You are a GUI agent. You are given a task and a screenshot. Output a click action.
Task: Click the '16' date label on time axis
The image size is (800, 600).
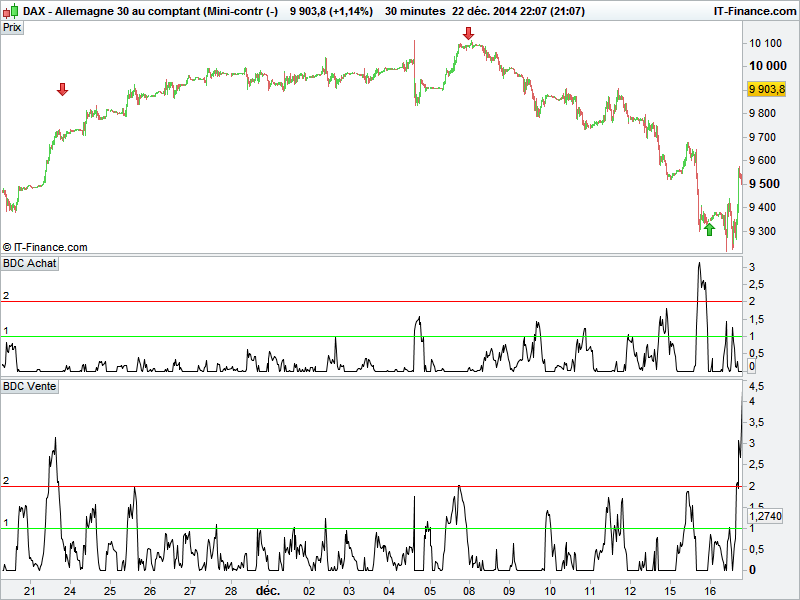click(x=710, y=591)
